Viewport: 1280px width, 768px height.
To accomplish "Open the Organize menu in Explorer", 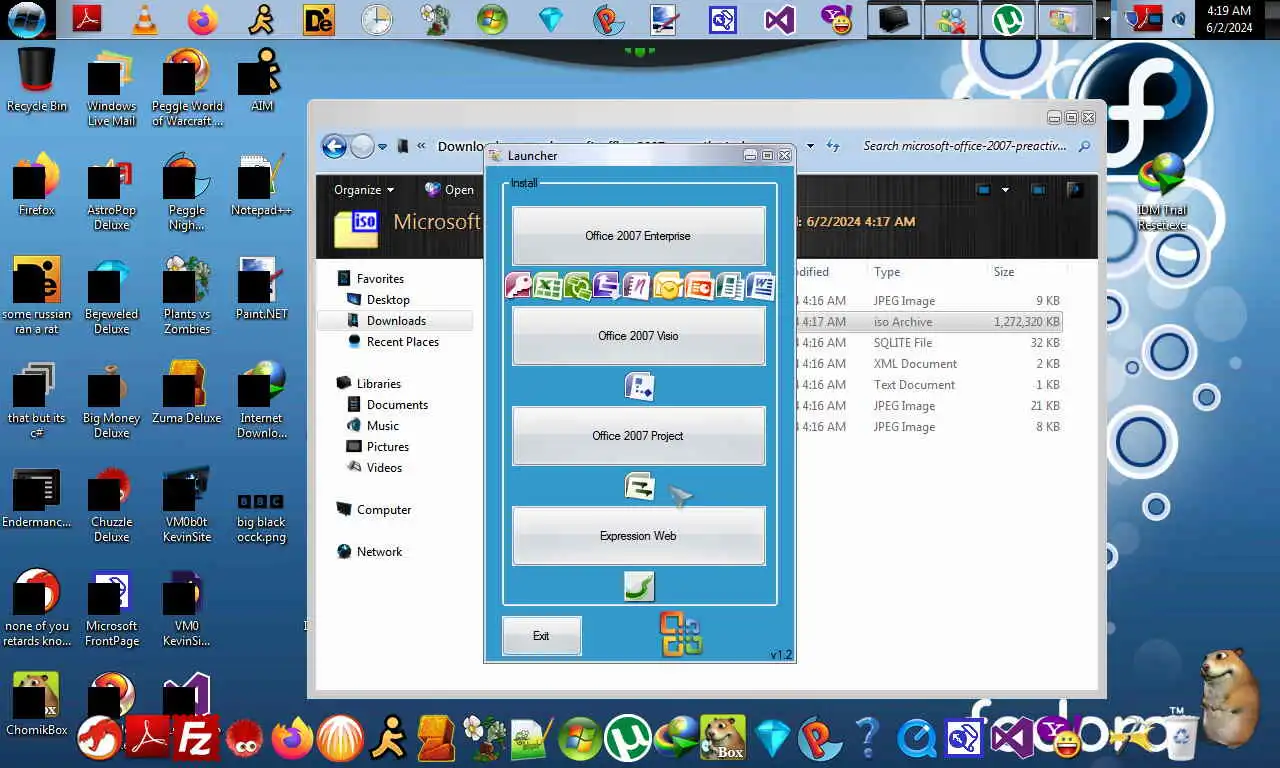I will point(364,189).
